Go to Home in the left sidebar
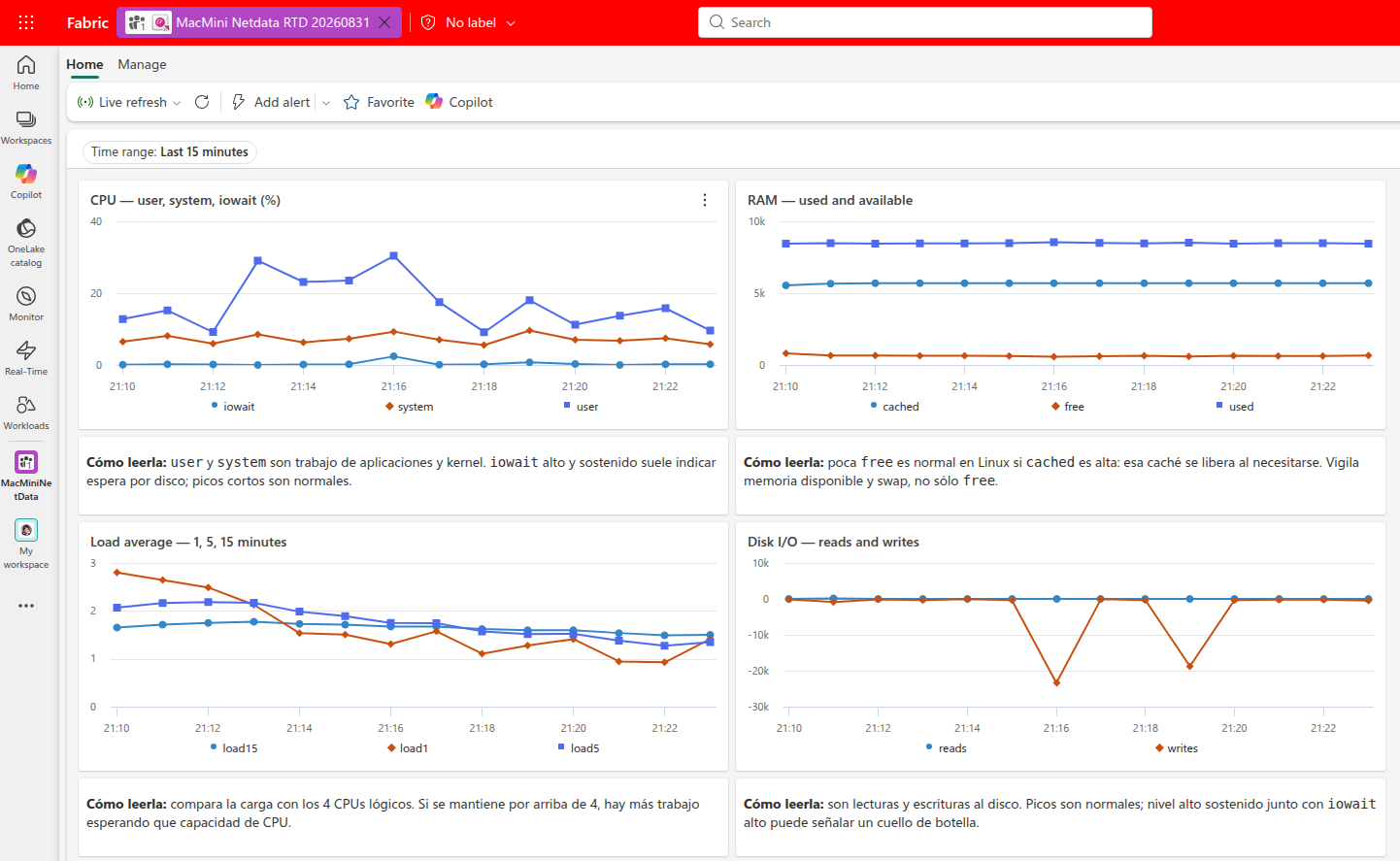 coord(26,73)
